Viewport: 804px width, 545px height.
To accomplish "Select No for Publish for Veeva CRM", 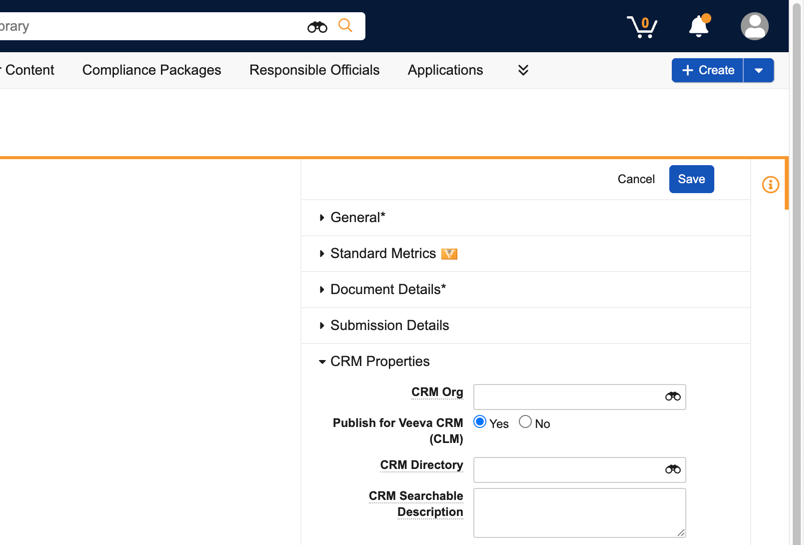I will click(525, 422).
